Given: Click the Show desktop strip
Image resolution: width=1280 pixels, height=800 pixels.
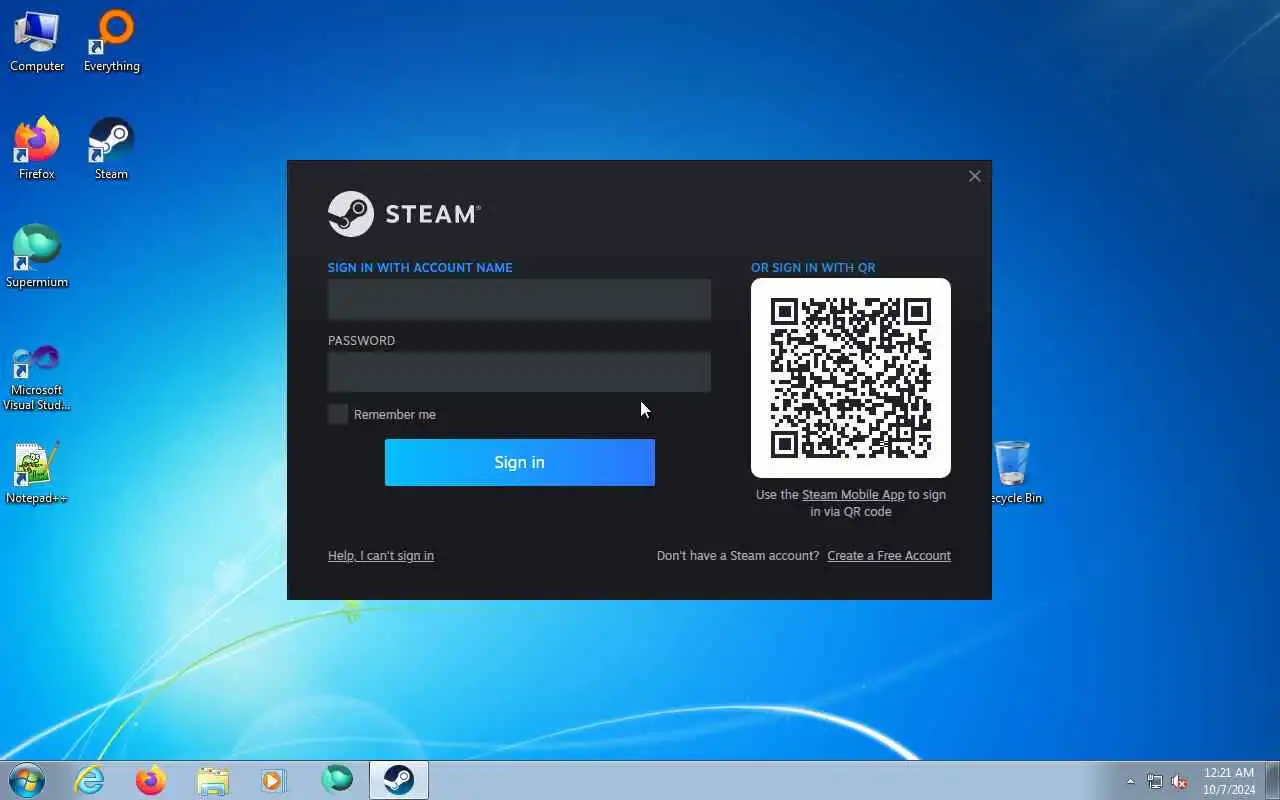Looking at the screenshot, I should click(x=1272, y=780).
